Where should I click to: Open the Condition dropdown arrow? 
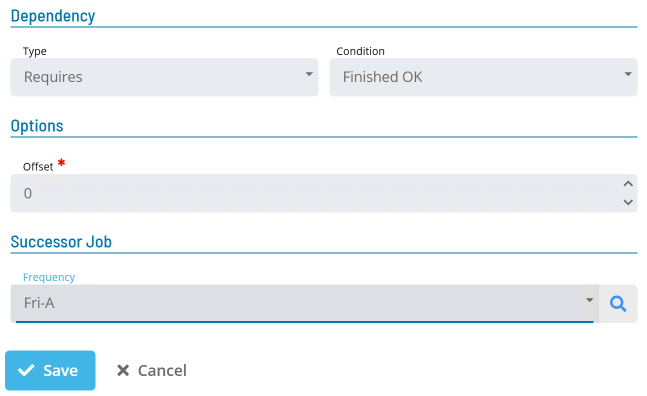point(628,74)
